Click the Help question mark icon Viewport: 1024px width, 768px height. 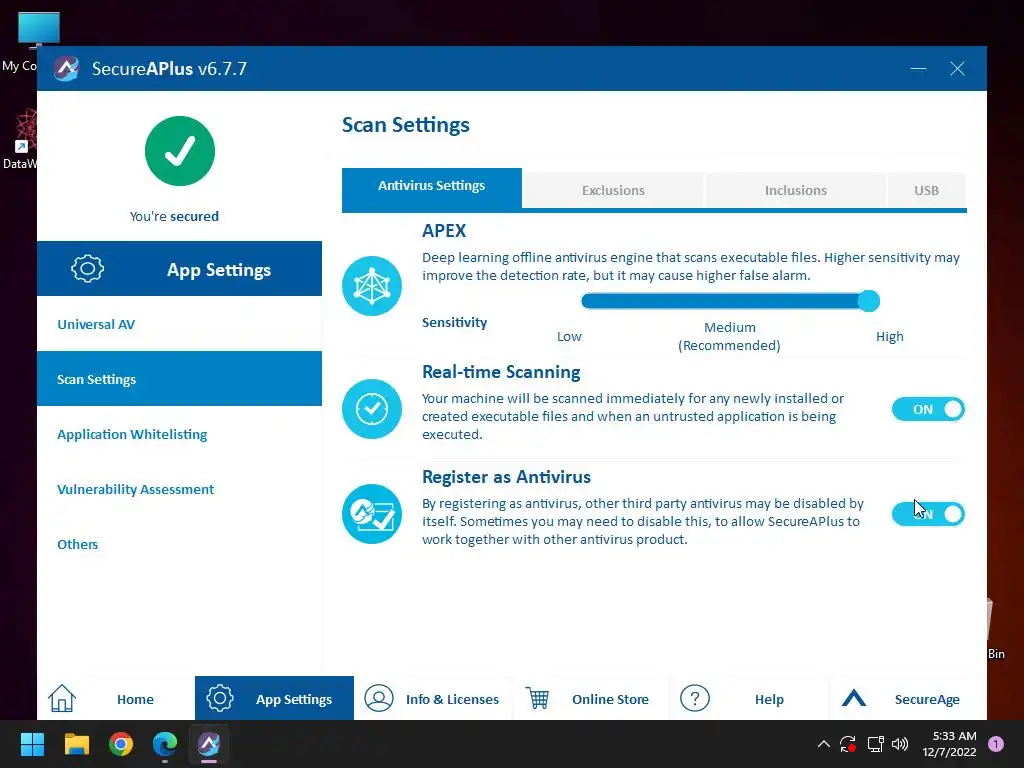pyautogui.click(x=695, y=698)
